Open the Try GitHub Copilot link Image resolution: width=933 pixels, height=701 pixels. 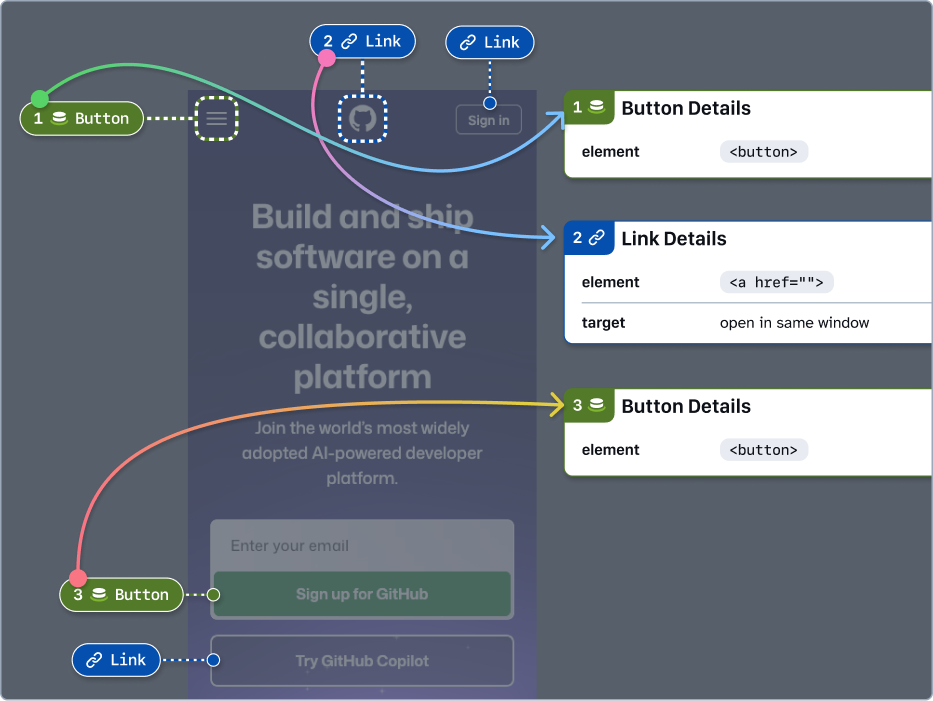click(x=362, y=661)
